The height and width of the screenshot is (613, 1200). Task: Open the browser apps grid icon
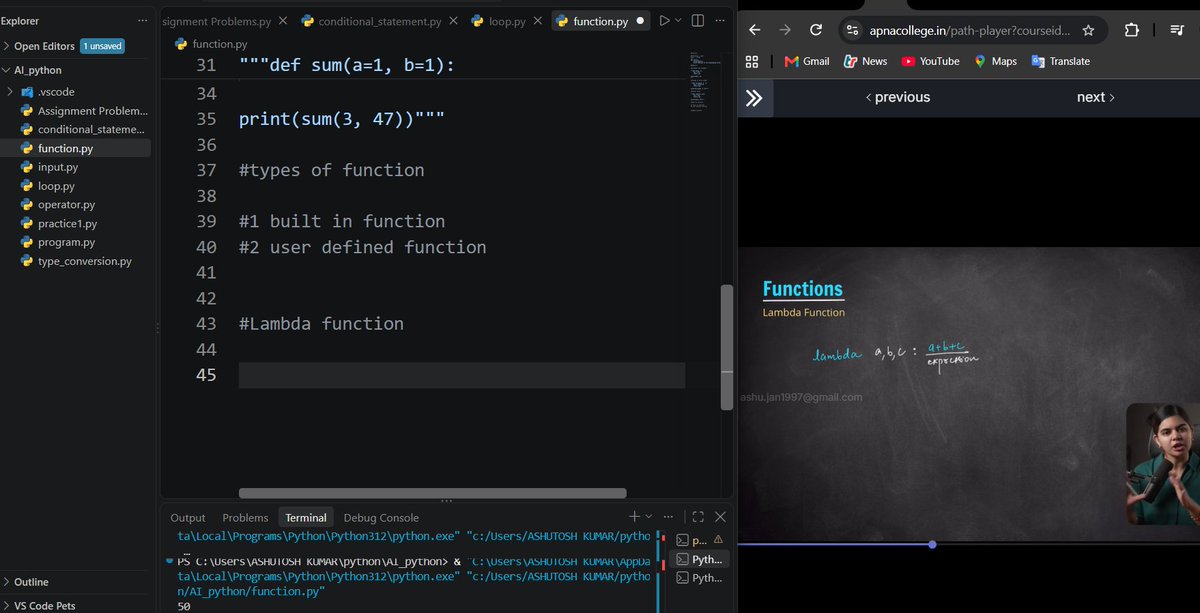(753, 61)
